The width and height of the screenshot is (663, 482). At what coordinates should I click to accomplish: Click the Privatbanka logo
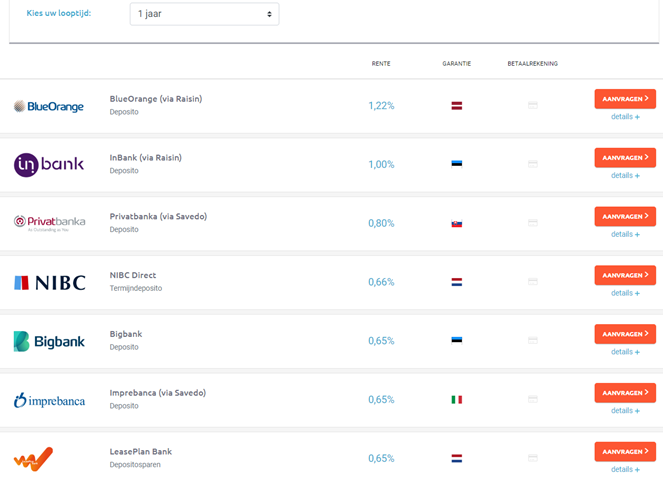point(49,223)
